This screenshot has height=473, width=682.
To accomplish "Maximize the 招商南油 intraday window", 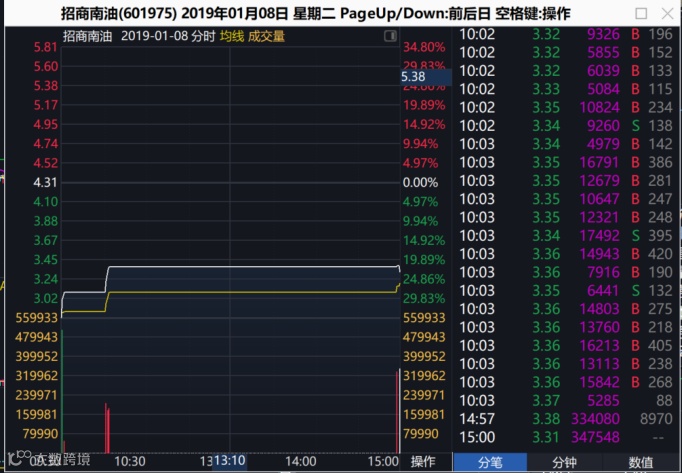I will (641, 13).
